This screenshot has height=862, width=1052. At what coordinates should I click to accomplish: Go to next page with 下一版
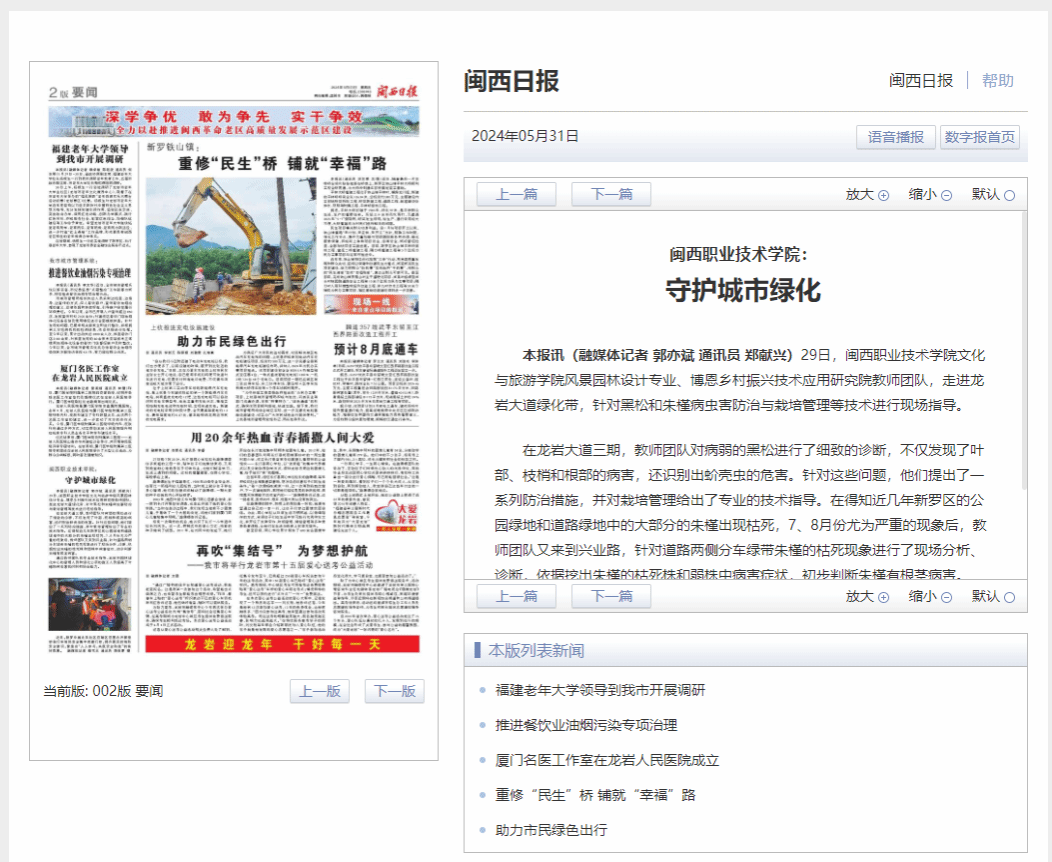(394, 691)
